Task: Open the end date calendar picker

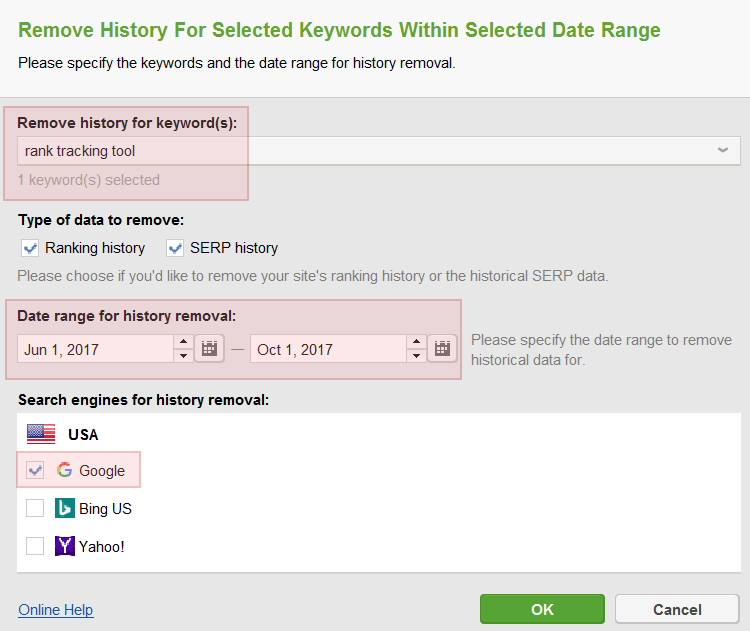Action: click(x=442, y=348)
